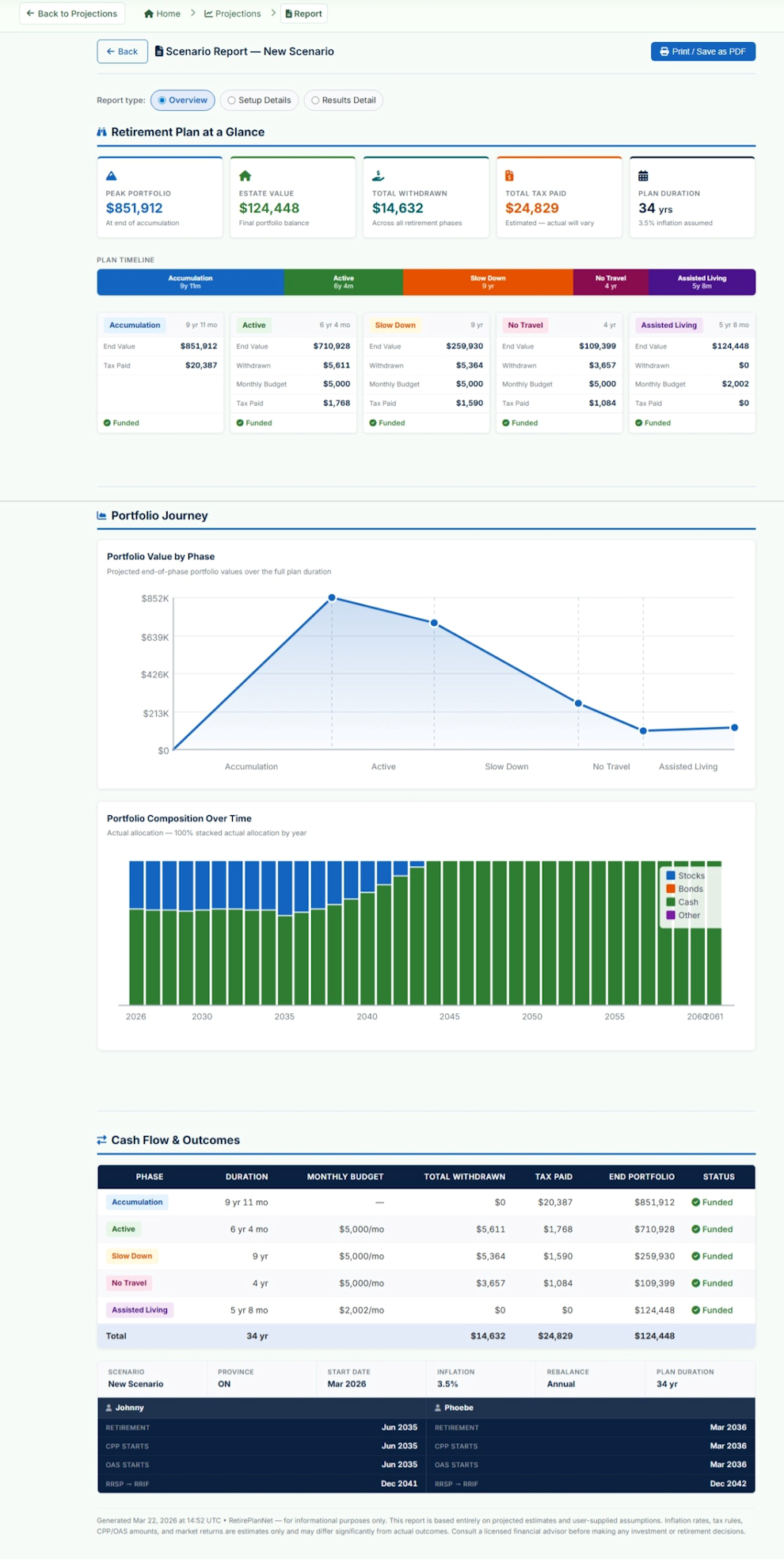
Task: Click the $14,632 Total Withdrawn figure
Action: (x=398, y=208)
